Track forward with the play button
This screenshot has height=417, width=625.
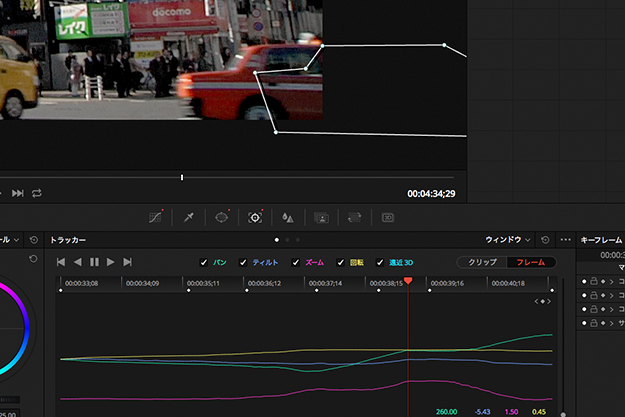point(110,262)
